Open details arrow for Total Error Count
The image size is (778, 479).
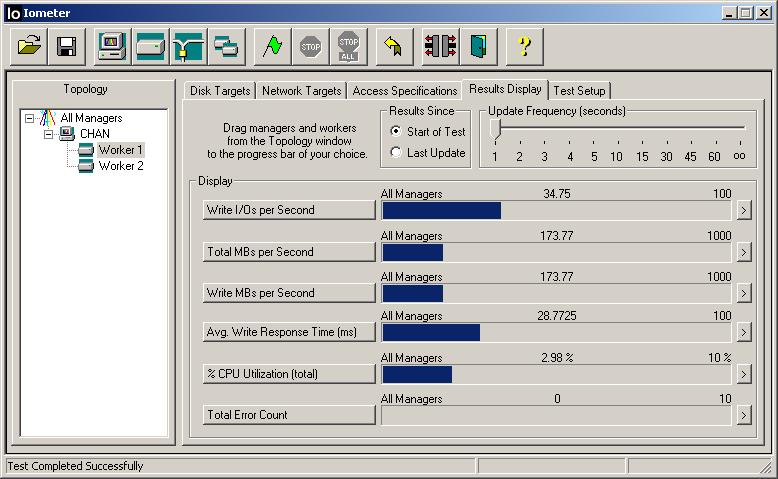(743, 415)
